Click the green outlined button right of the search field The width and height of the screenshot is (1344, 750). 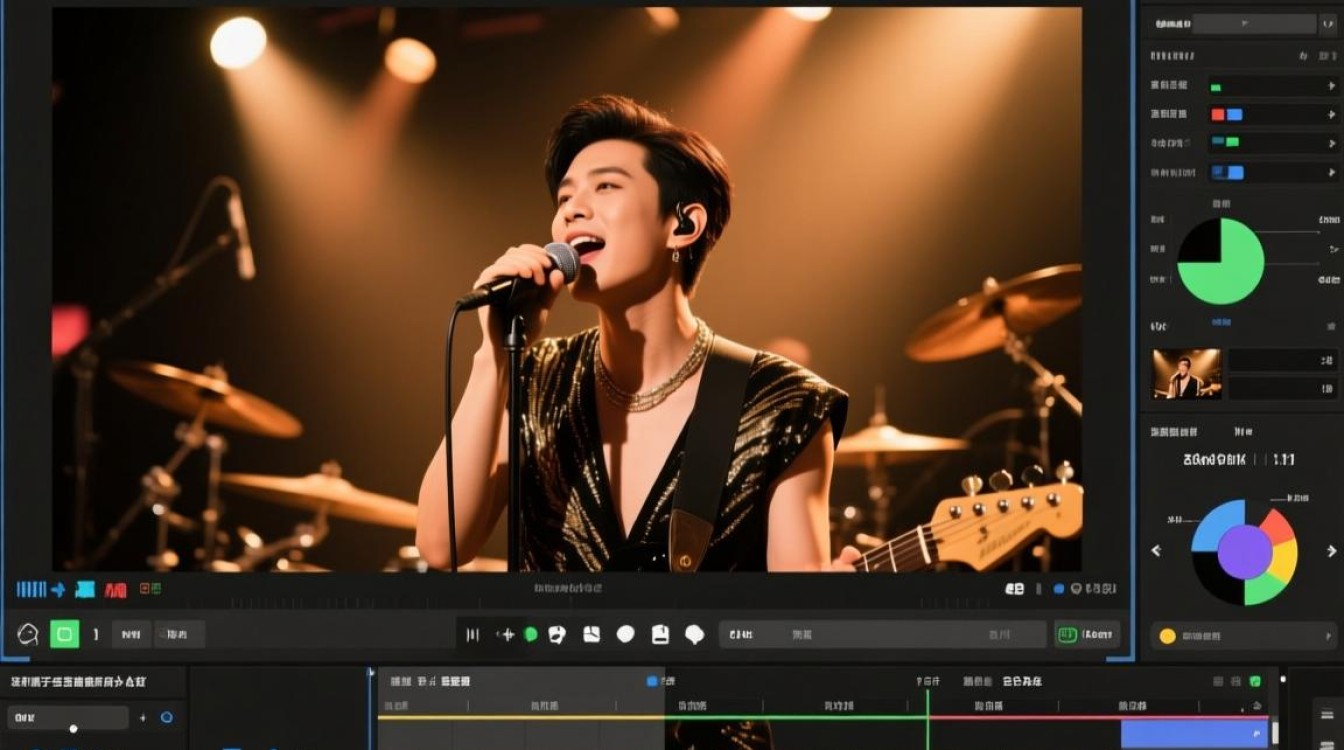click(x=1087, y=634)
